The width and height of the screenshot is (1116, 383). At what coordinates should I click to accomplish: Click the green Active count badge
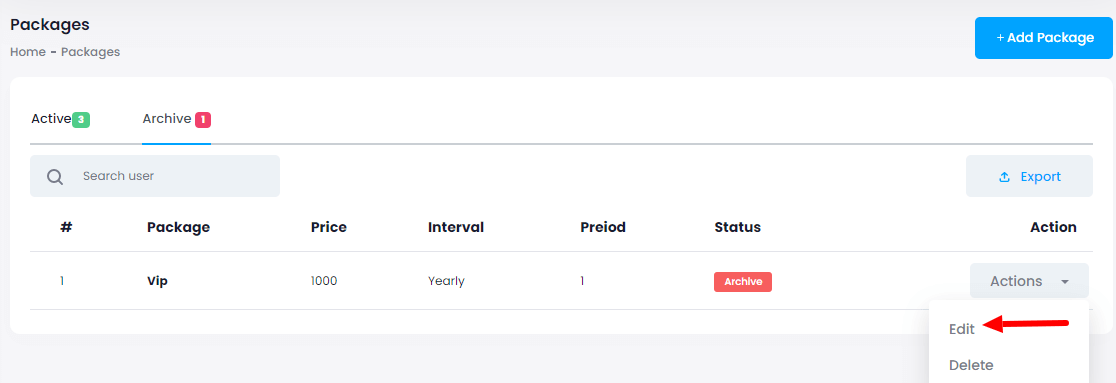pyautogui.click(x=81, y=120)
